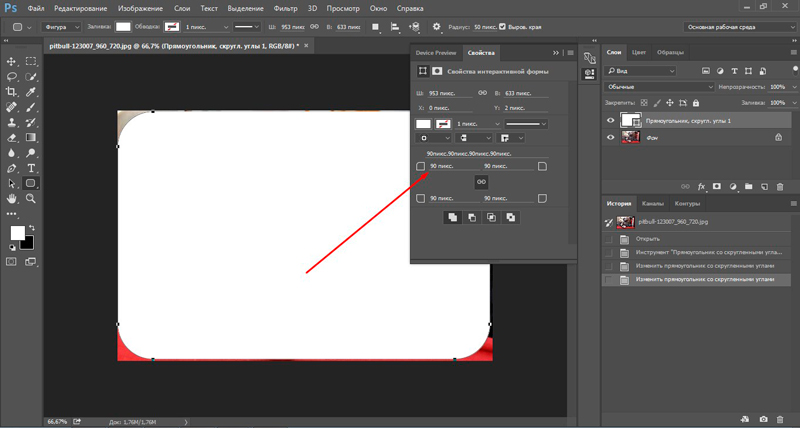
Task: Toggle visibility of the rounded rectangle layer
Action: (x=611, y=120)
